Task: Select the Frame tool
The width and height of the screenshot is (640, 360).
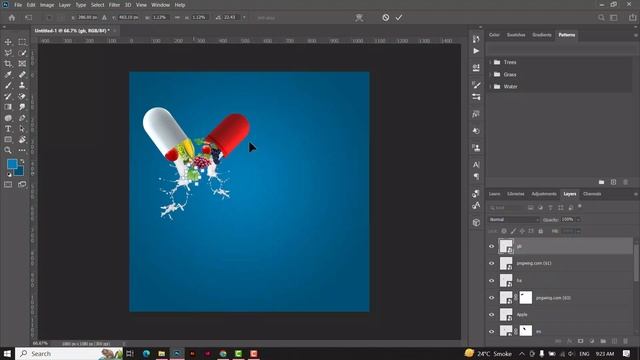Action: click(22, 64)
